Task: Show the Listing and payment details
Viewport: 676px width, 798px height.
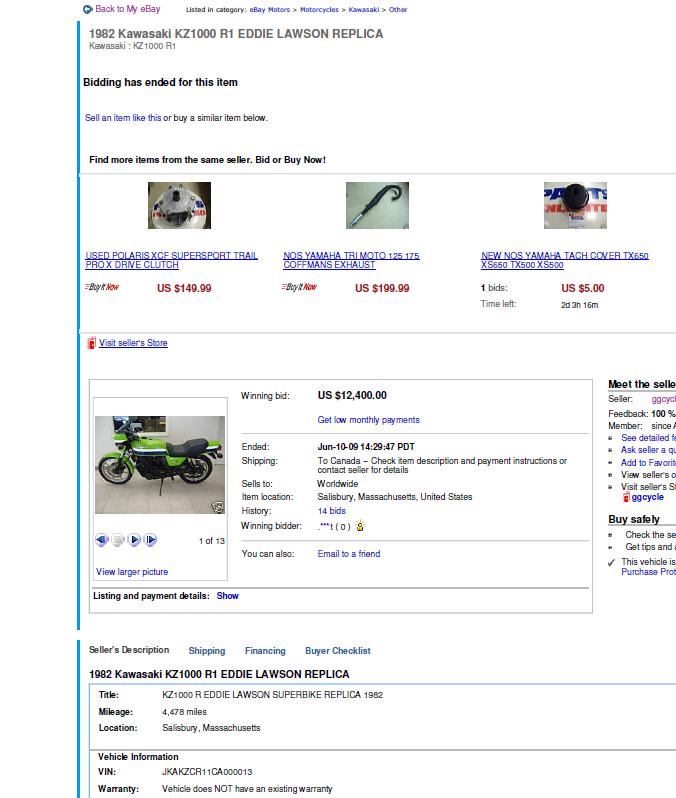Action: click(228, 596)
